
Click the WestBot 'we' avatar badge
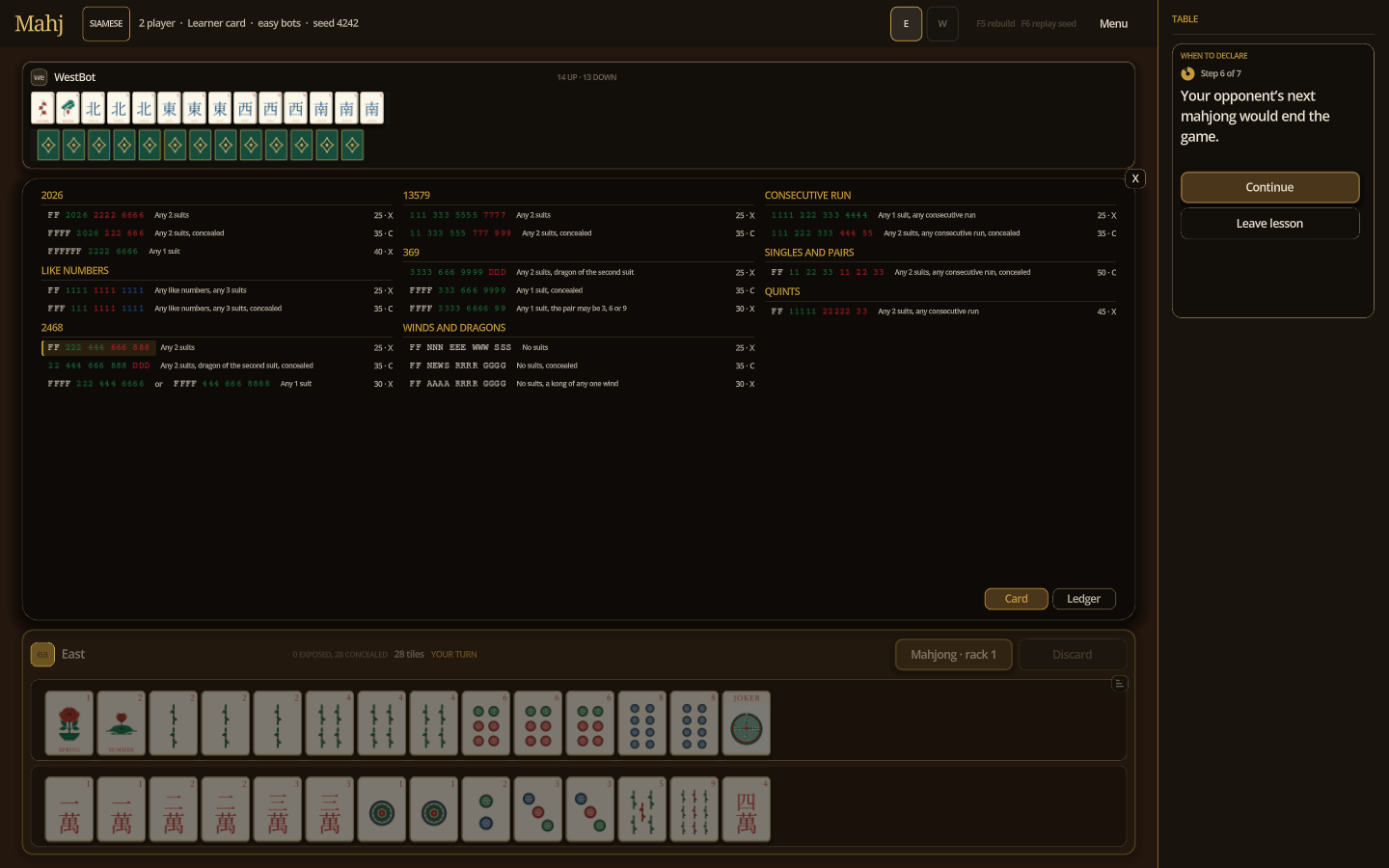coord(40,77)
